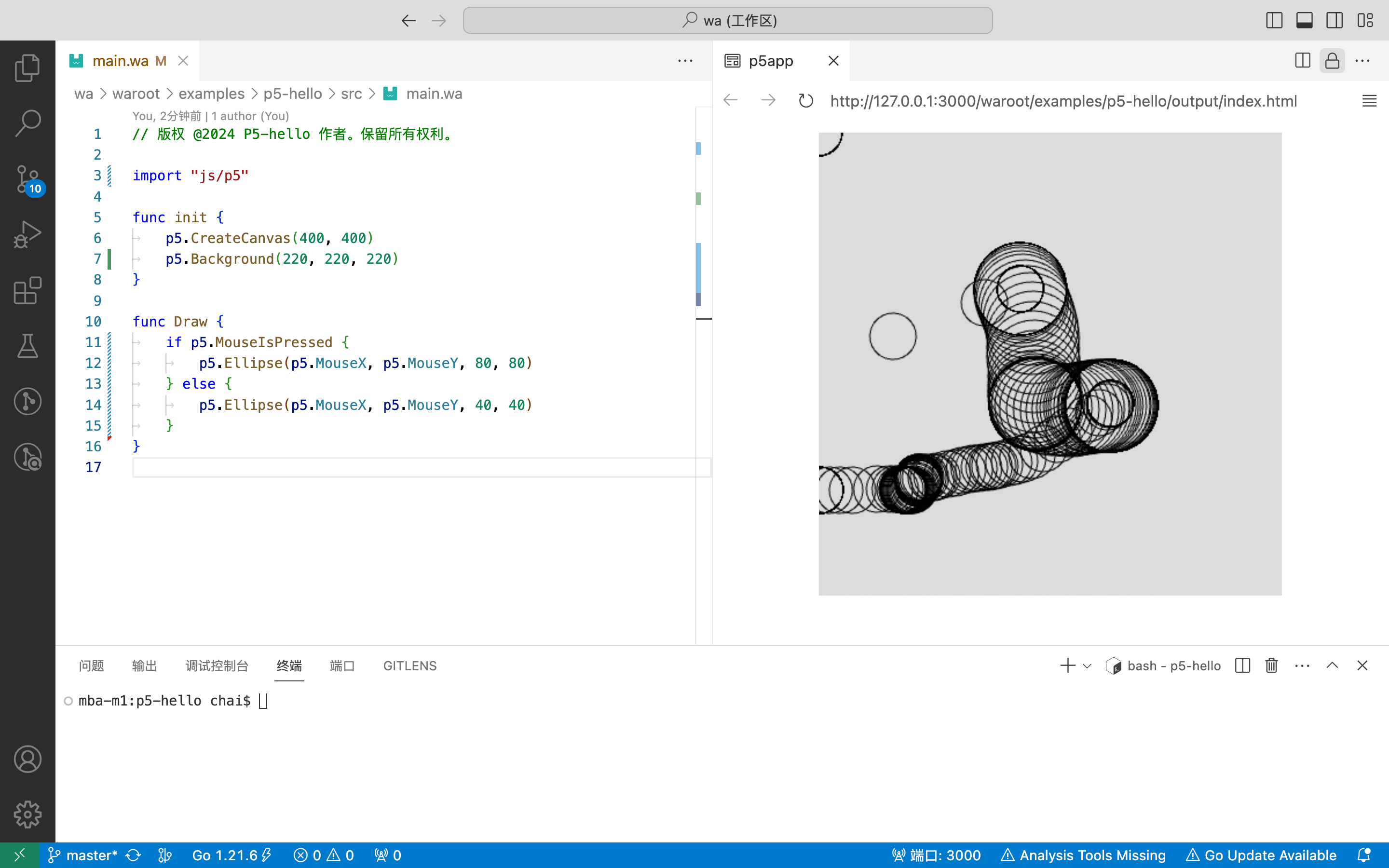Viewport: 1389px width, 868px height.
Task: Open Source Control view with 10 badge
Action: [x=27, y=179]
